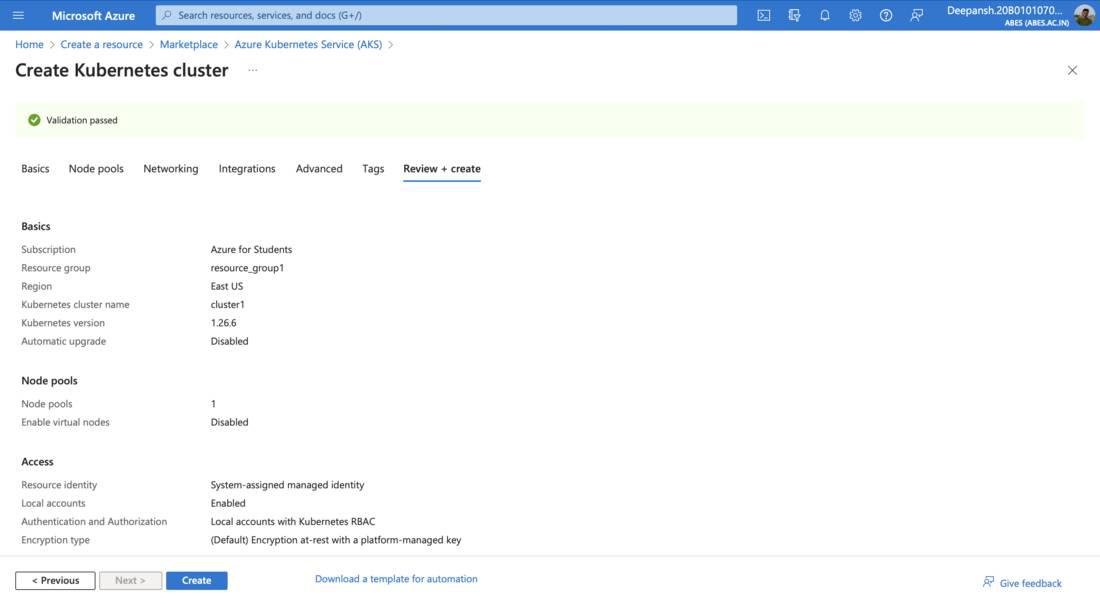Image resolution: width=1100 pixels, height=606 pixels.
Task: Click the account name Deepansh.20B0101070
Action: [x=1005, y=11]
